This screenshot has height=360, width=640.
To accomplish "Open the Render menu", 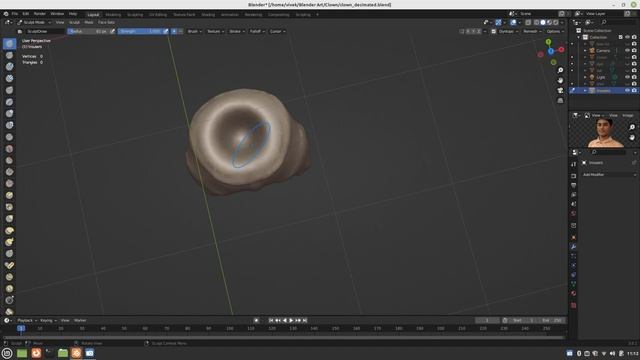I will click(40, 14).
